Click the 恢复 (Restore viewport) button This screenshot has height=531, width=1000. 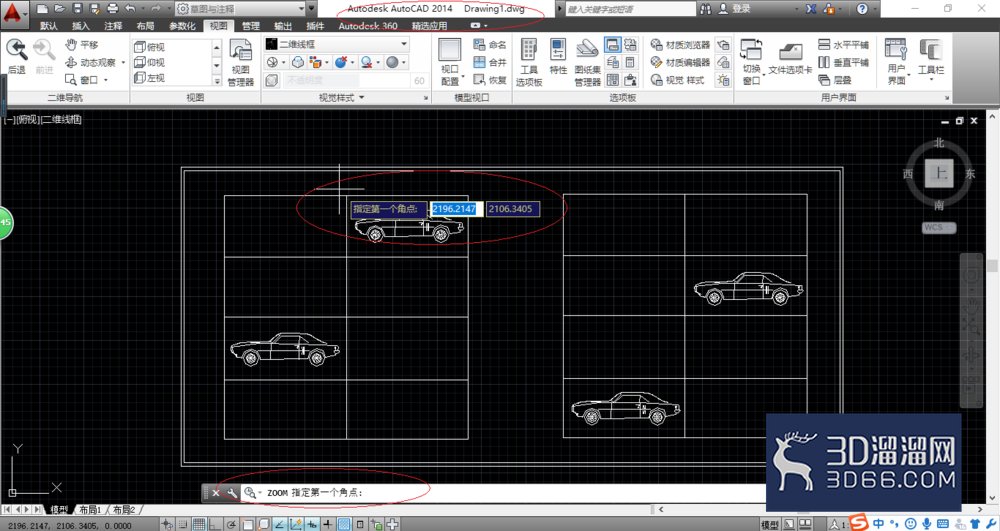click(x=490, y=80)
